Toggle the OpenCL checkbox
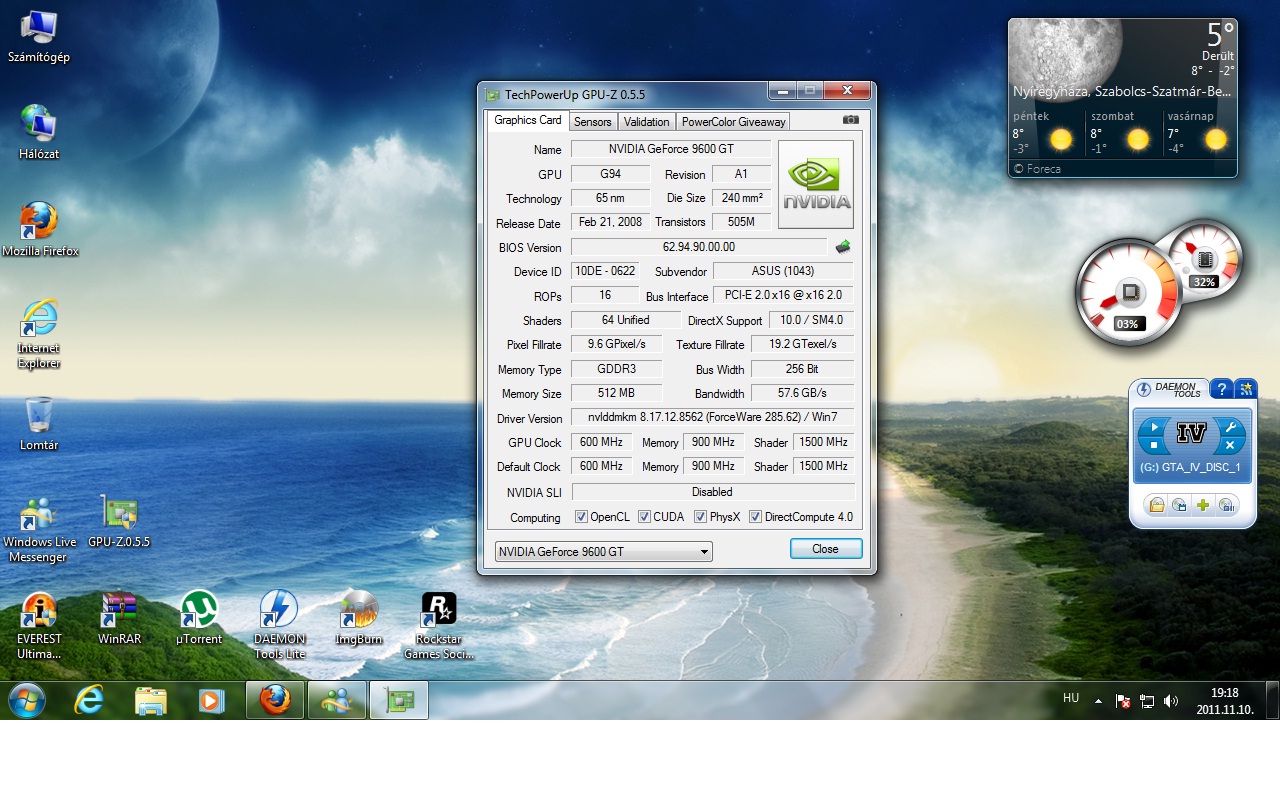Screen dimensions: 1280x800 coord(581,517)
